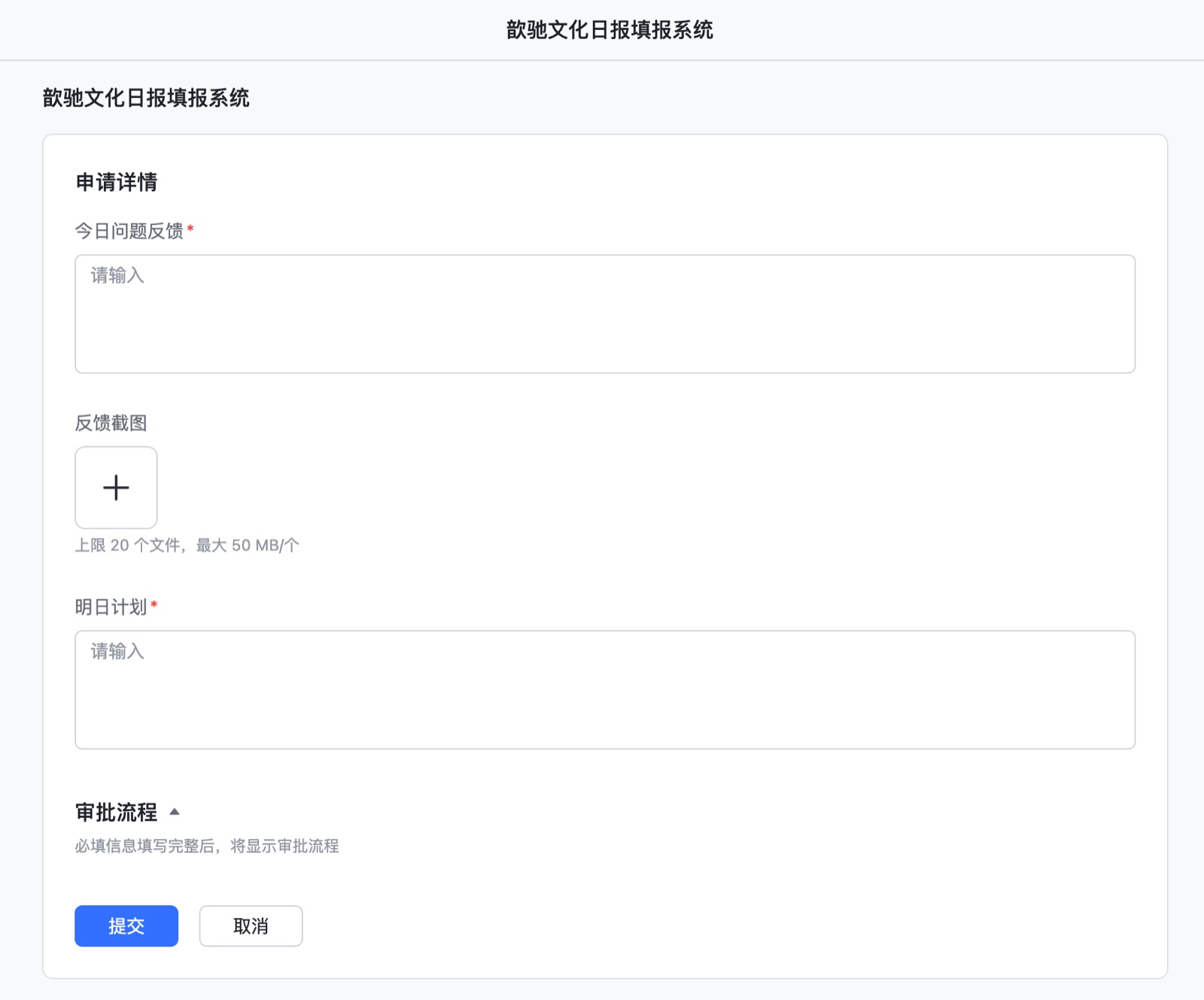Submit the form with 提交 button
This screenshot has height=1000, width=1204.
coord(126,926)
